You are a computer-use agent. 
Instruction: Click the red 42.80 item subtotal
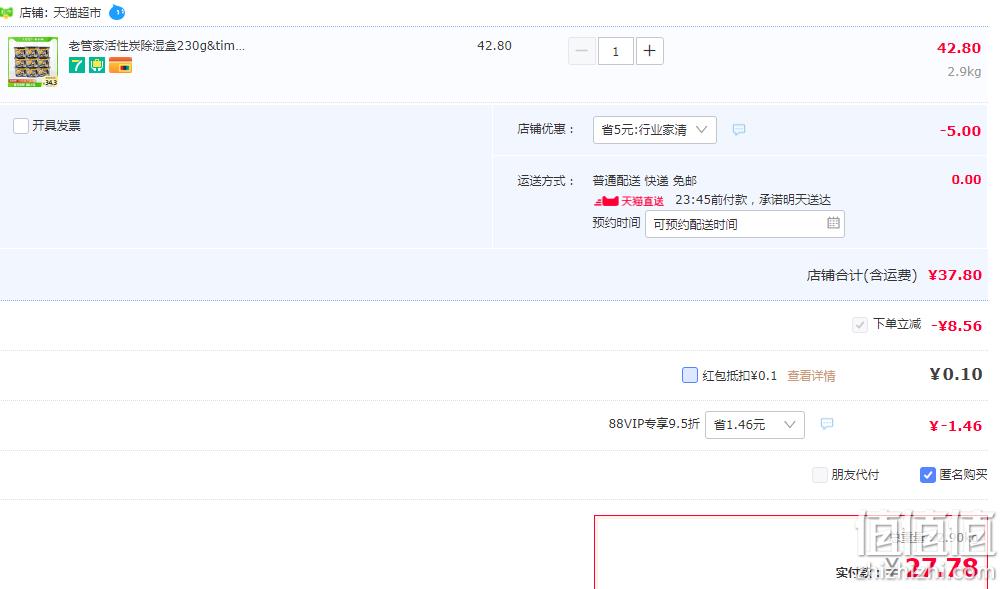[959, 48]
